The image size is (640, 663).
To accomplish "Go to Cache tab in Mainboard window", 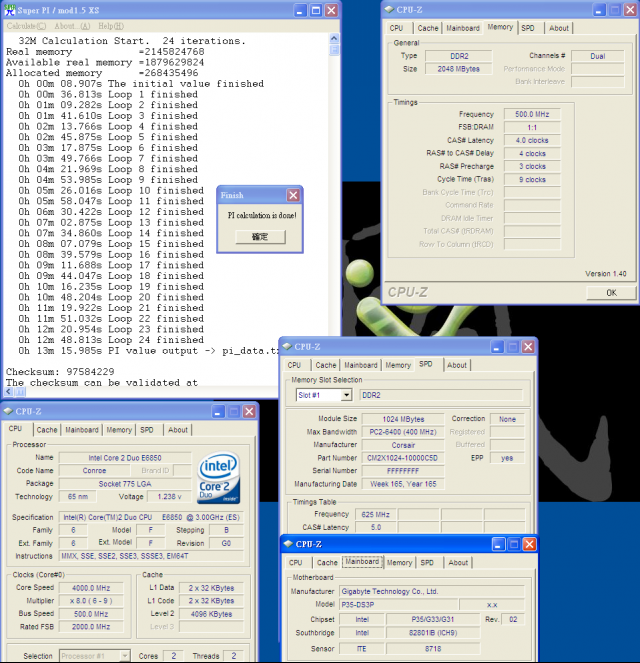I will pyautogui.click(x=327, y=563).
